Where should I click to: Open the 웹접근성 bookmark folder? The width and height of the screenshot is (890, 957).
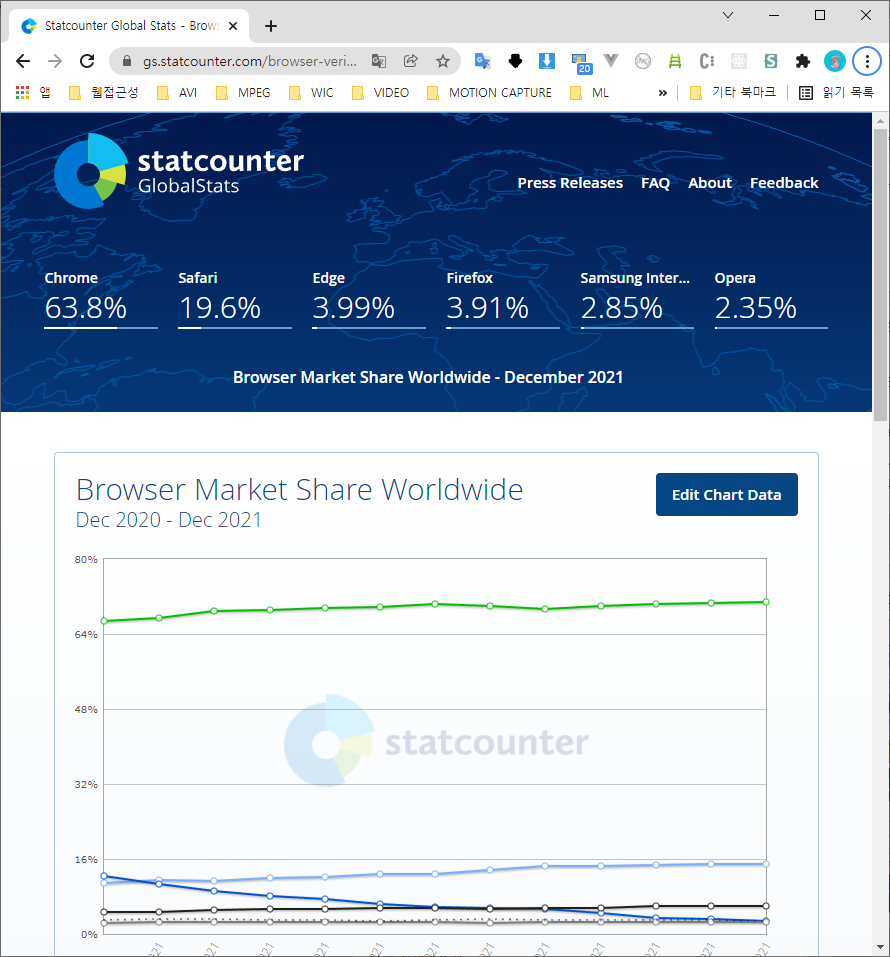coord(103,92)
